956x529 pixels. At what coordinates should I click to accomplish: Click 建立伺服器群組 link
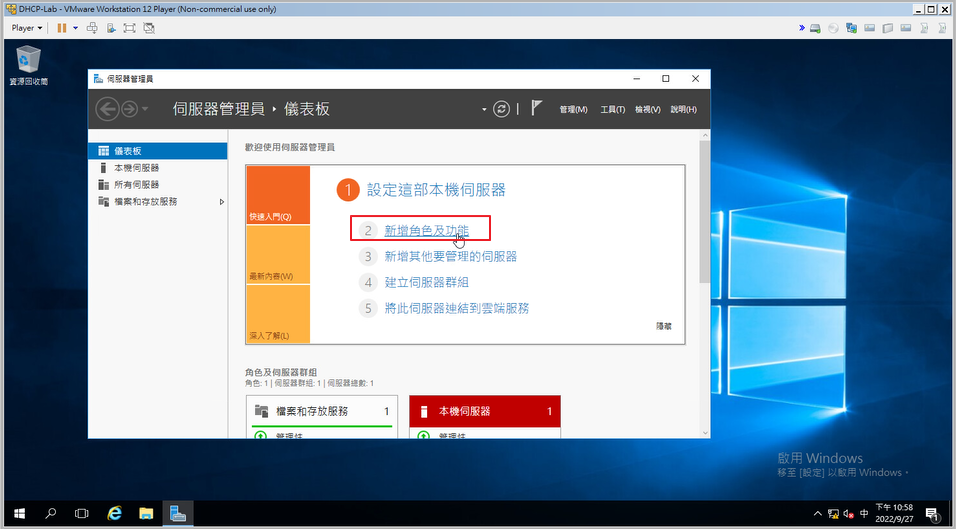point(426,283)
